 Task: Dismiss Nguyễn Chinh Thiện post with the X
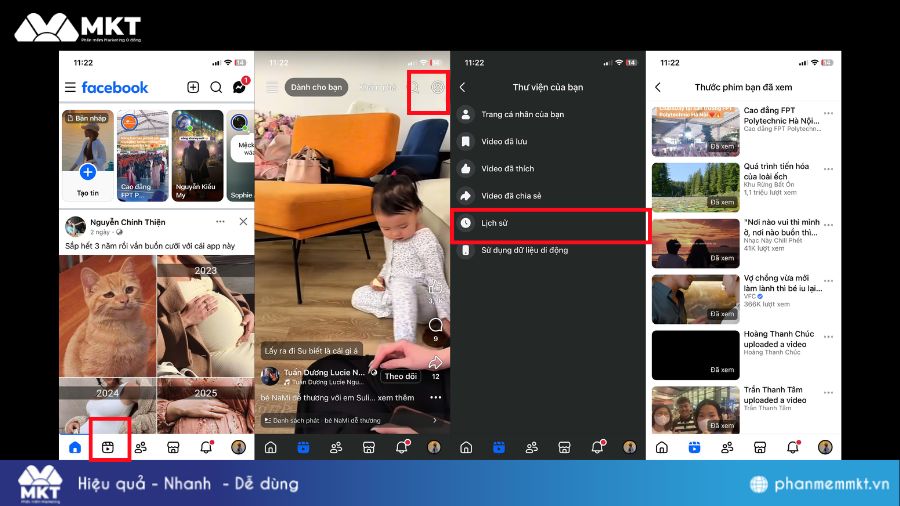click(x=243, y=221)
